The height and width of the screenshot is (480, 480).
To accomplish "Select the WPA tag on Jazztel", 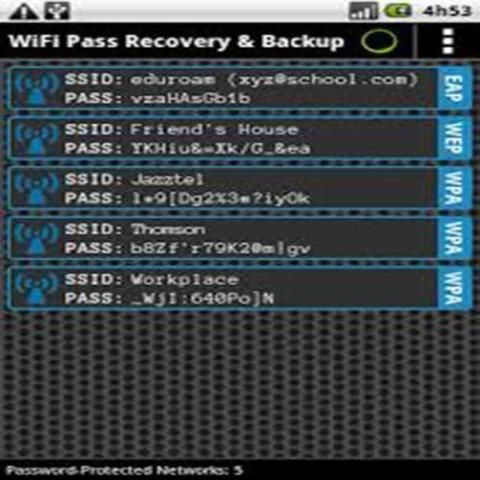I will click(454, 188).
